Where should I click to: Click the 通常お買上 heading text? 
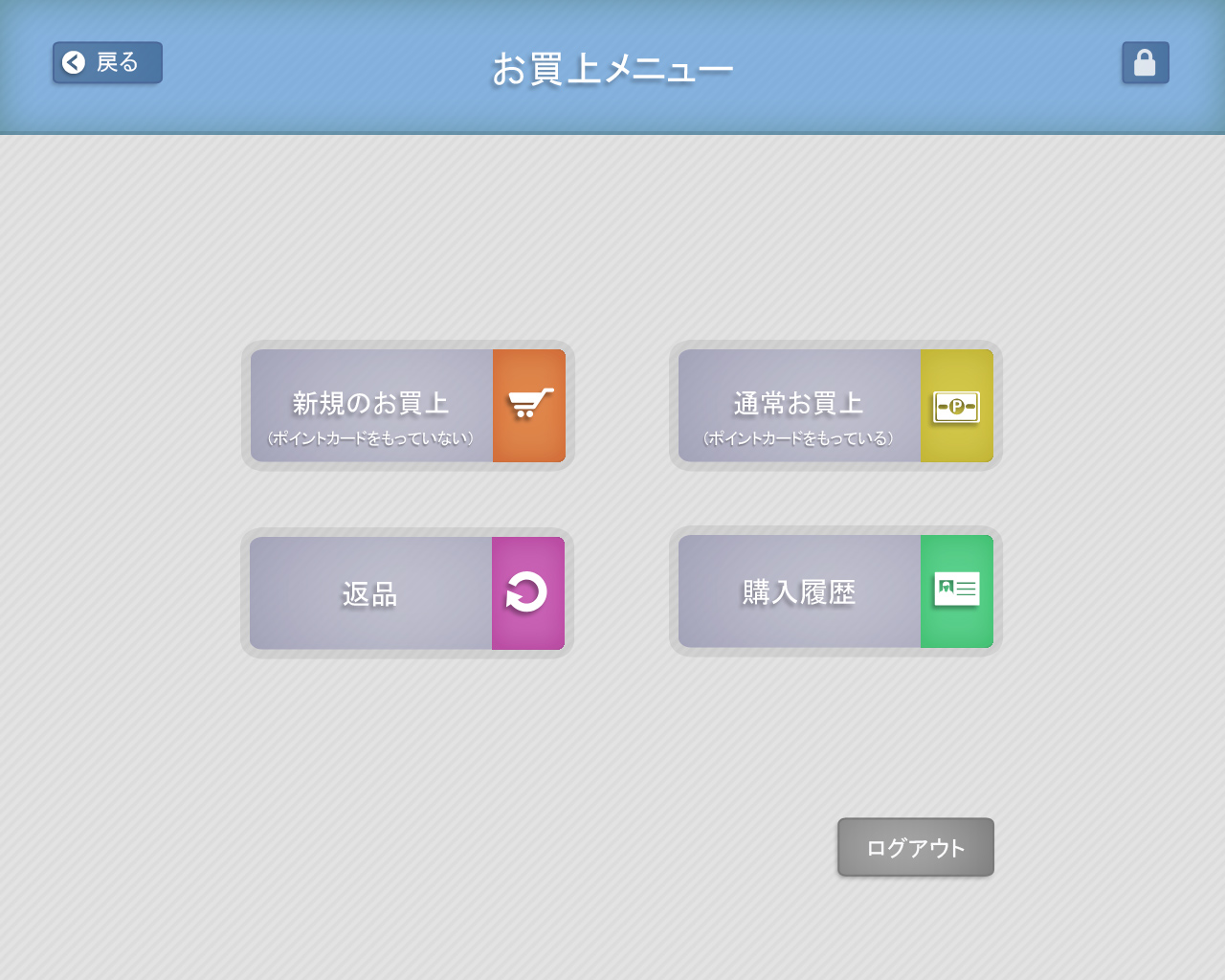(x=798, y=403)
